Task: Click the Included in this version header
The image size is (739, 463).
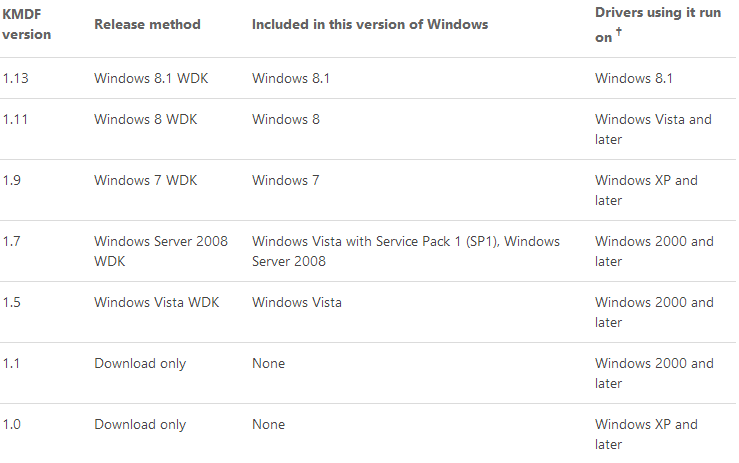Action: [x=370, y=24]
